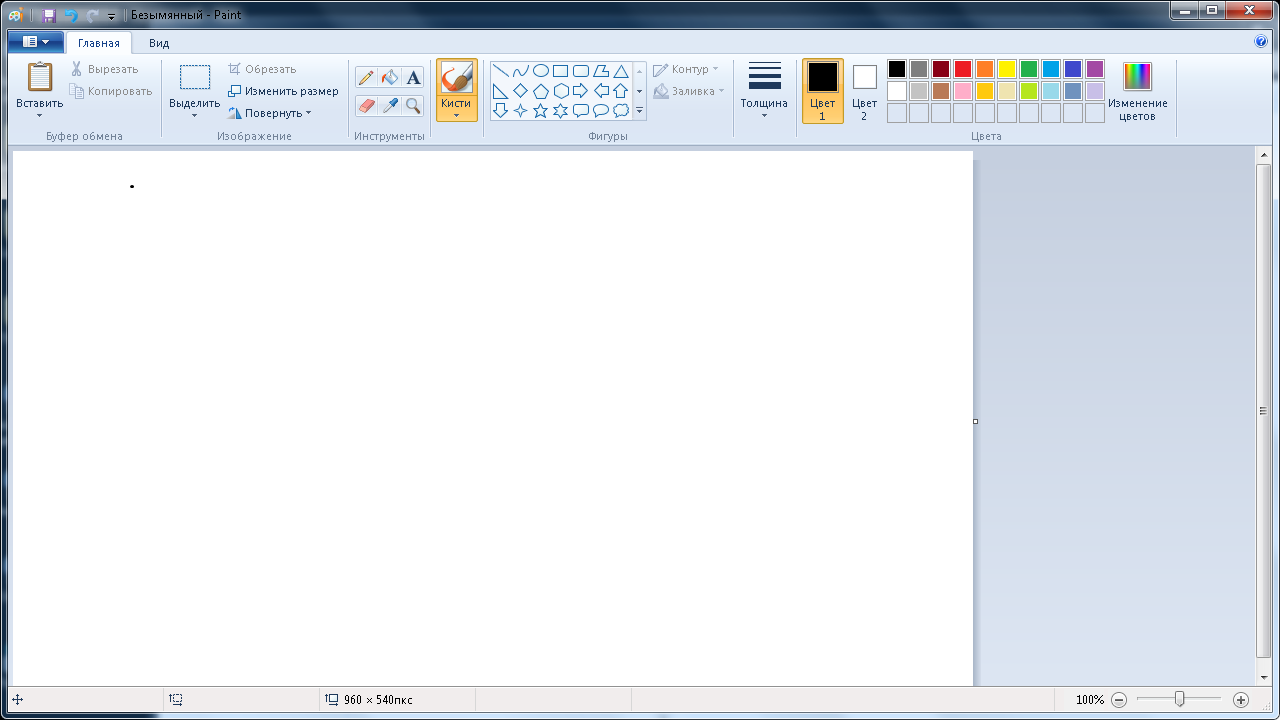This screenshot has height=720, width=1280.
Task: Open the Paint help button
Action: (x=1261, y=42)
